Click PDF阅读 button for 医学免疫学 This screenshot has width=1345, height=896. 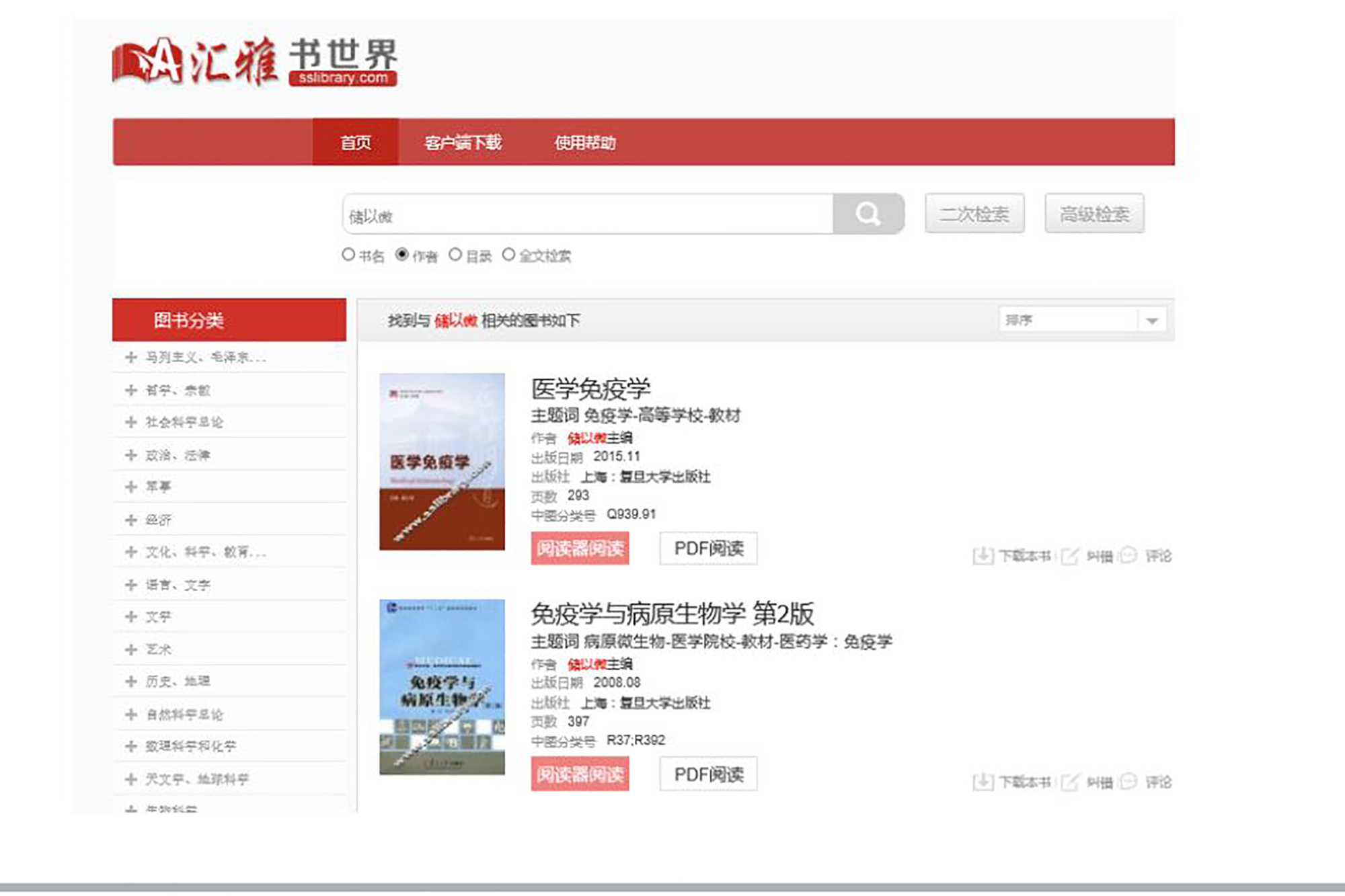click(x=708, y=548)
